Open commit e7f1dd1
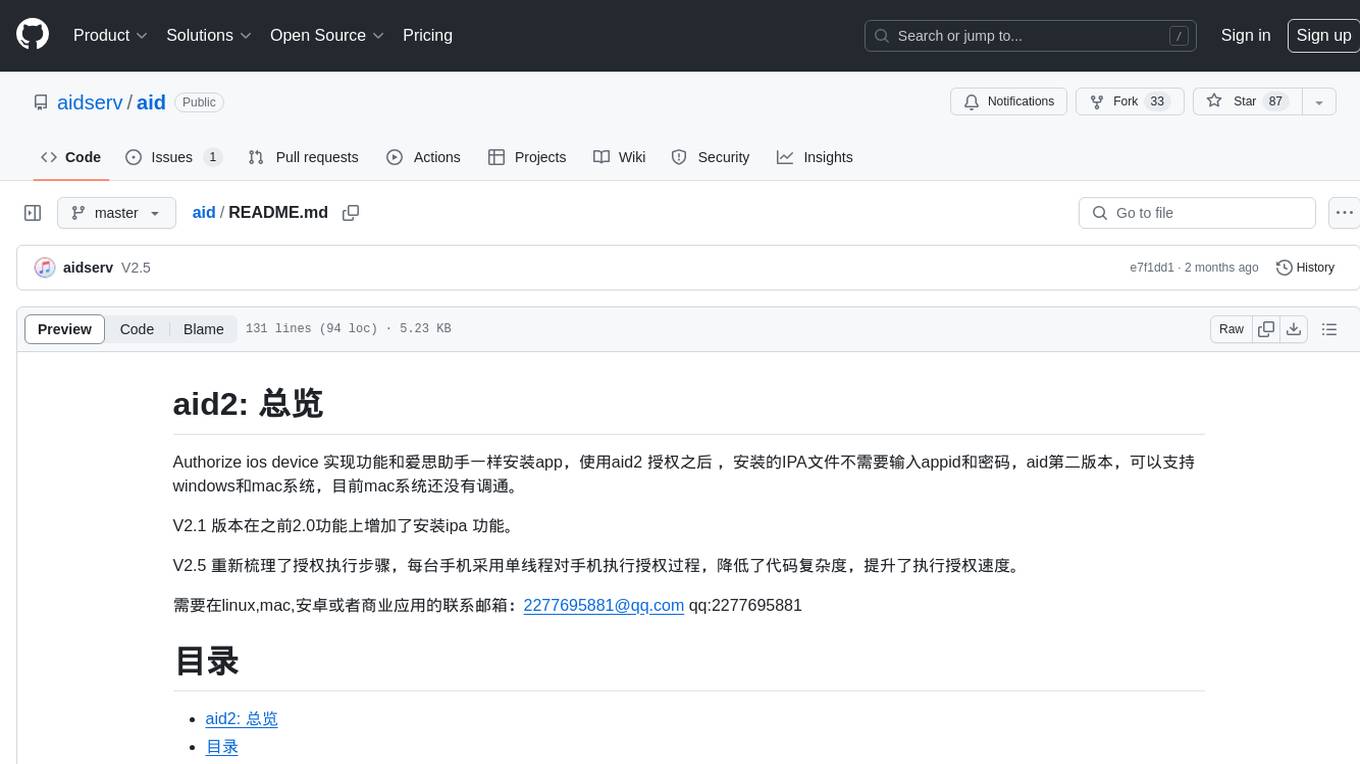The width and height of the screenshot is (1360, 764). coord(1152,268)
